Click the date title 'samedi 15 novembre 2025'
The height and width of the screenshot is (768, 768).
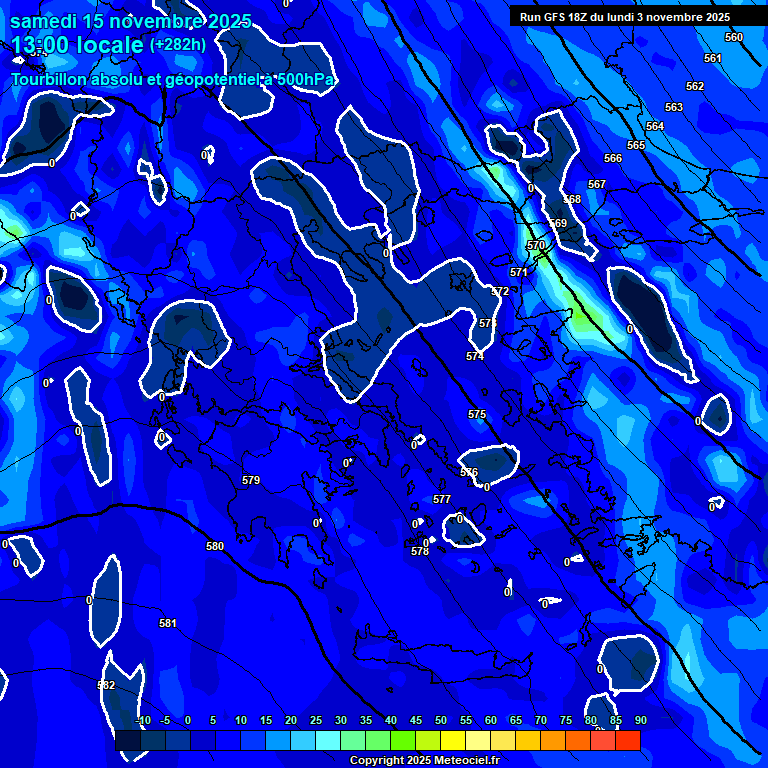(x=130, y=21)
